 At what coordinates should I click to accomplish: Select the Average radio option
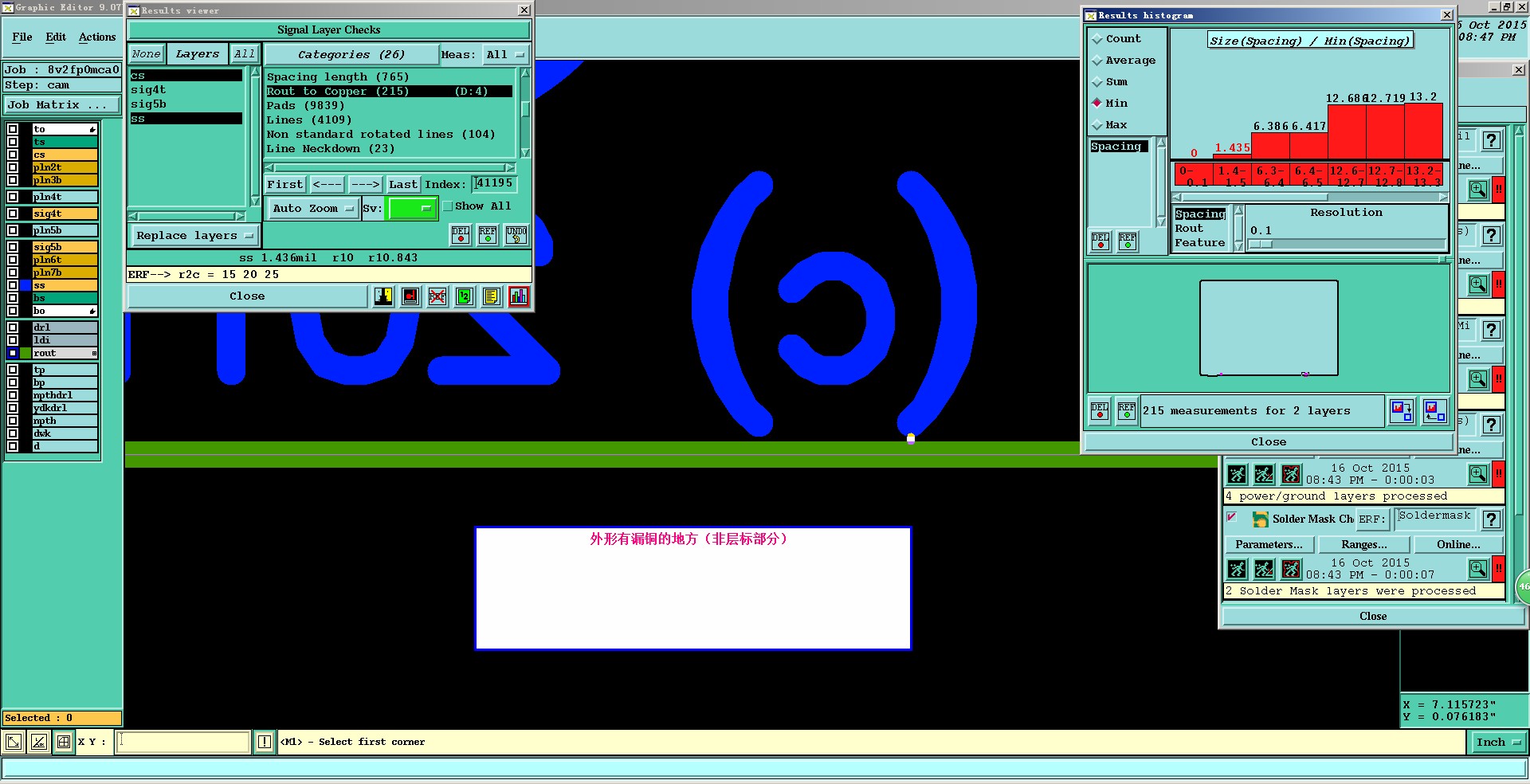[1097, 61]
